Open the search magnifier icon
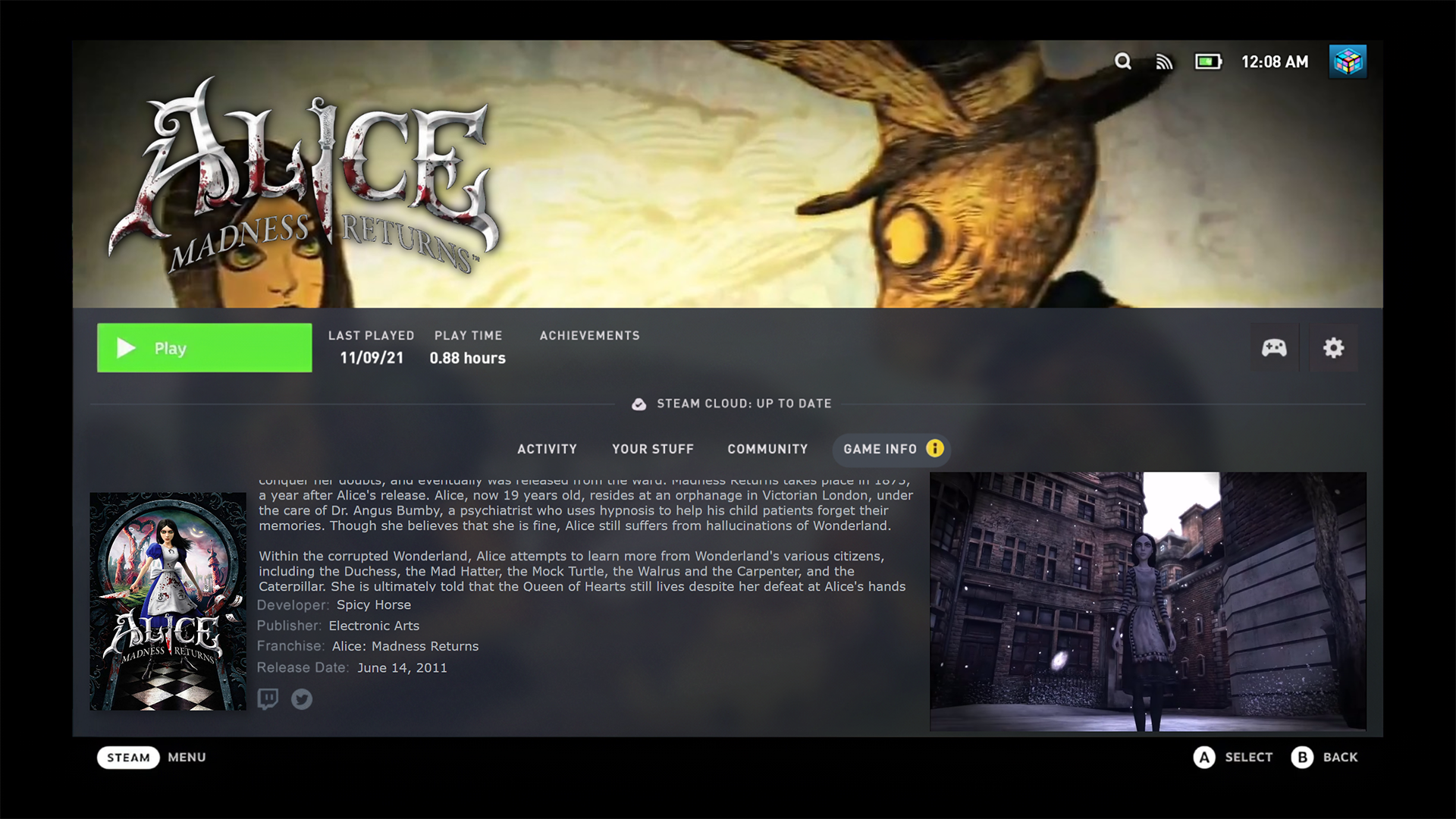 click(x=1122, y=61)
